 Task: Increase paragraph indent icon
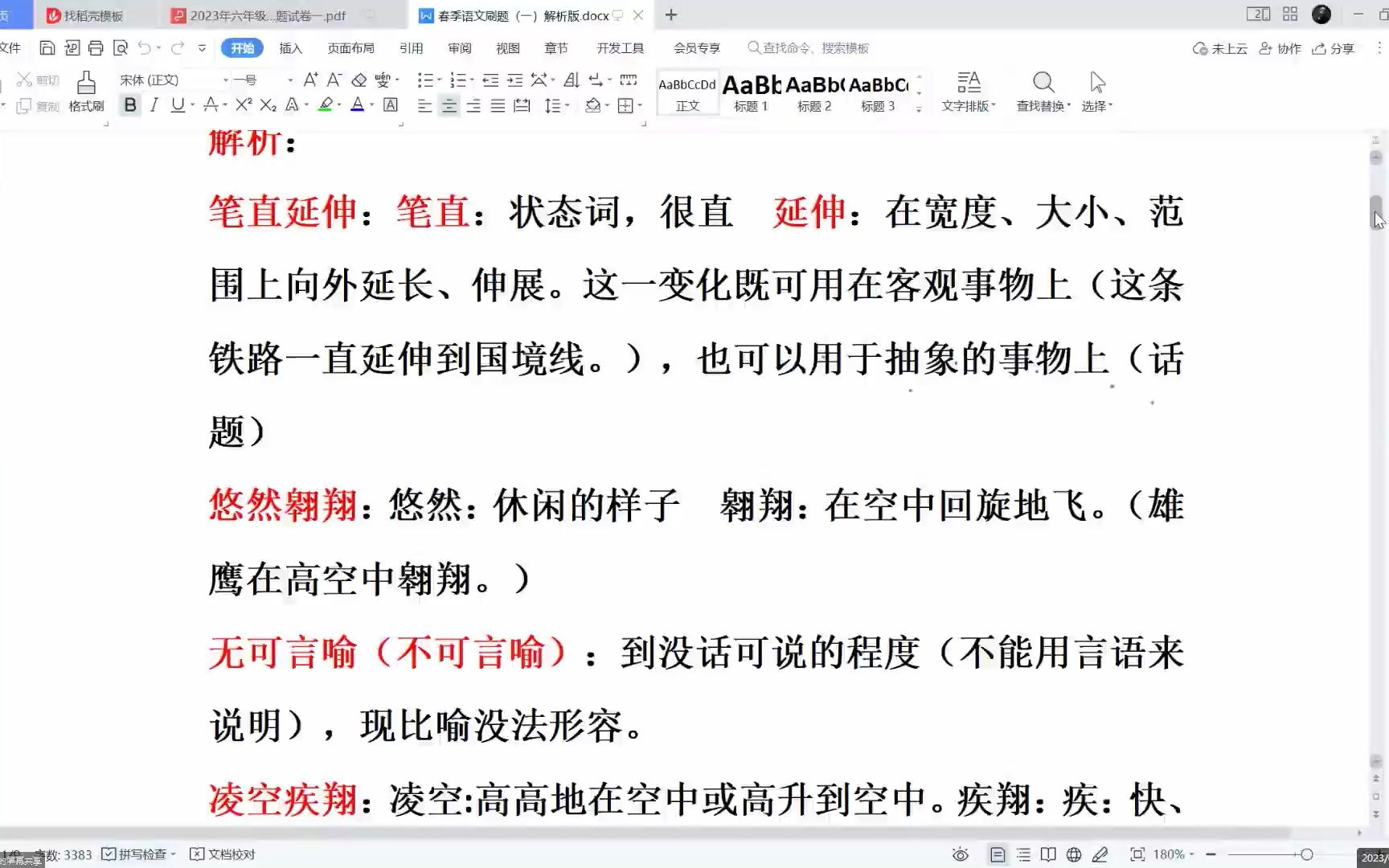click(514, 80)
